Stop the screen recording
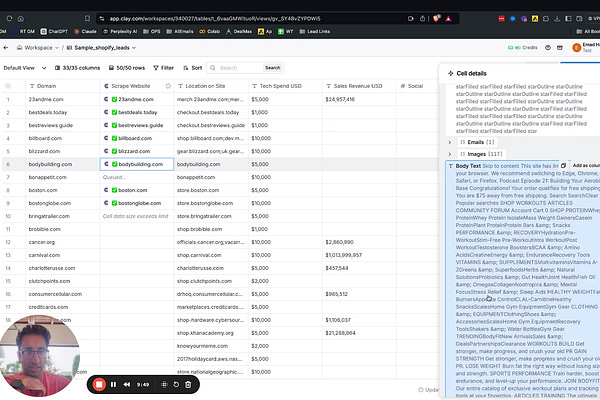The height and width of the screenshot is (400, 600). point(99,384)
